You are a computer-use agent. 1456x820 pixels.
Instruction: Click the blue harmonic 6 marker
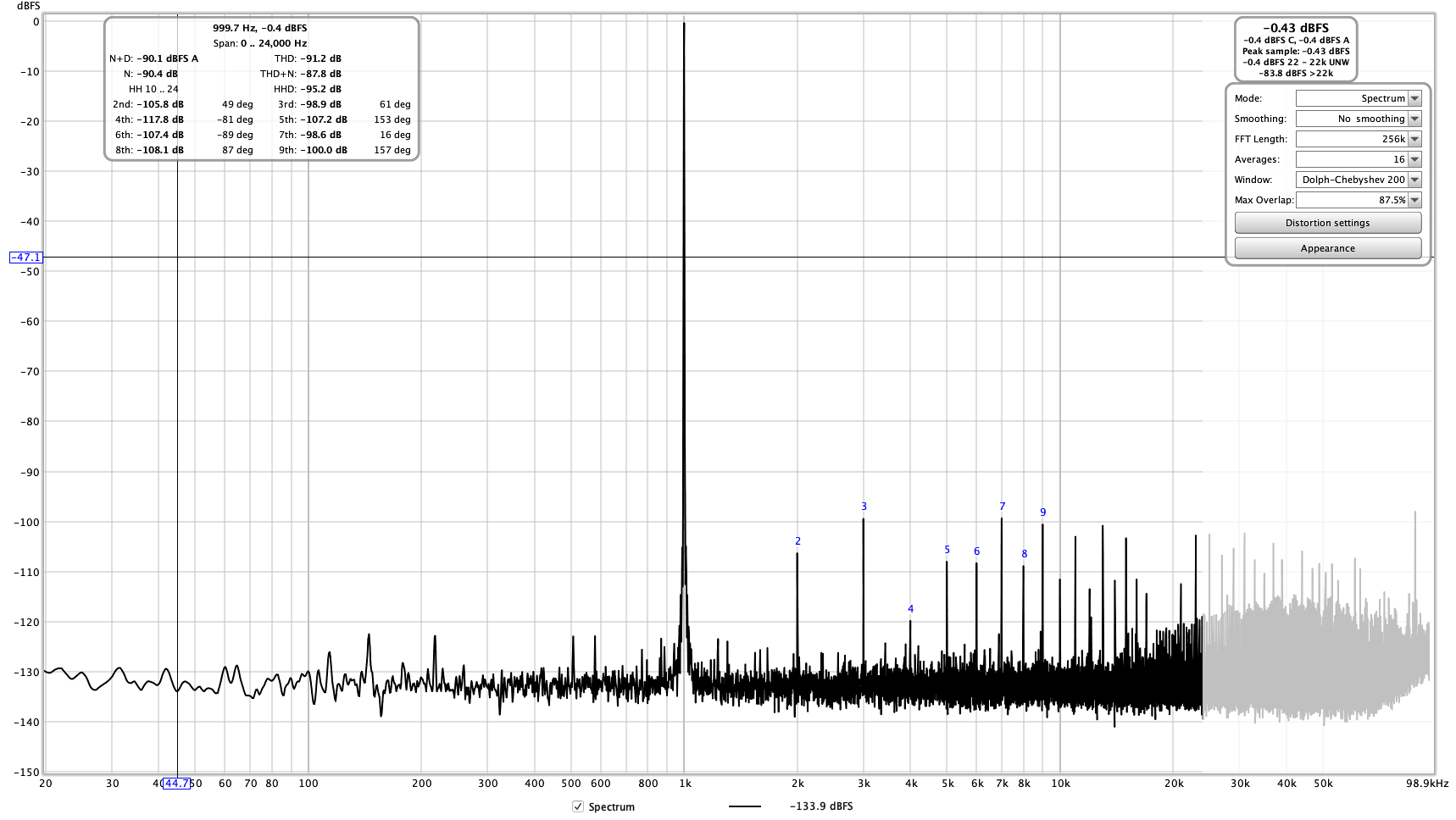pyautogui.click(x=976, y=551)
